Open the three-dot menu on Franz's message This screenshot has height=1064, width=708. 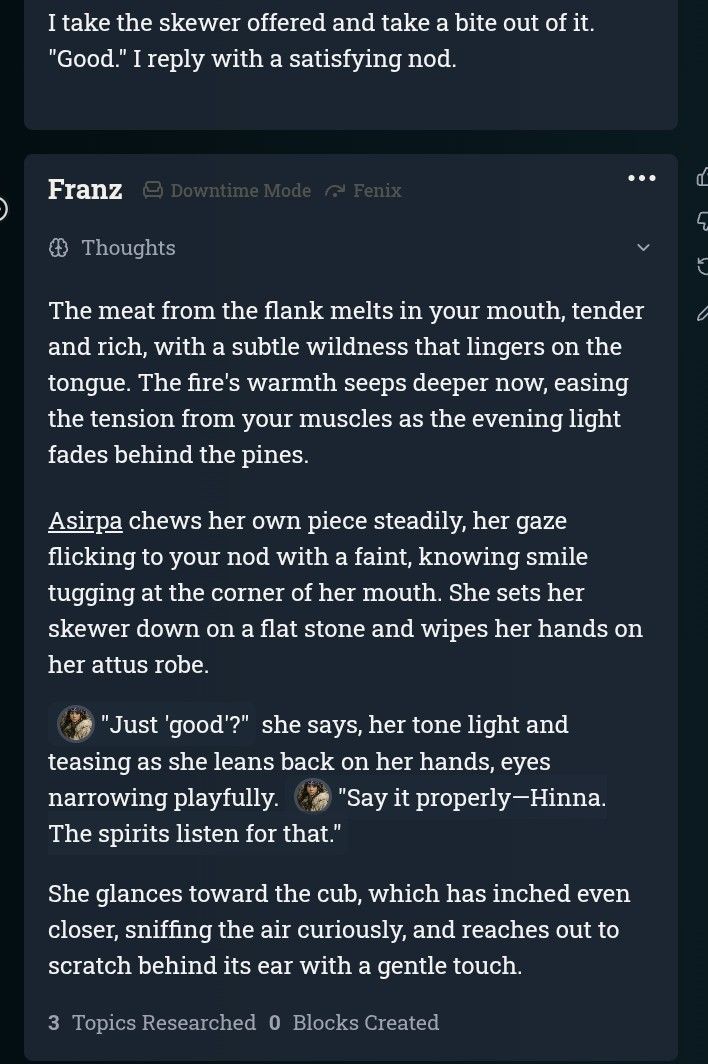[641, 178]
